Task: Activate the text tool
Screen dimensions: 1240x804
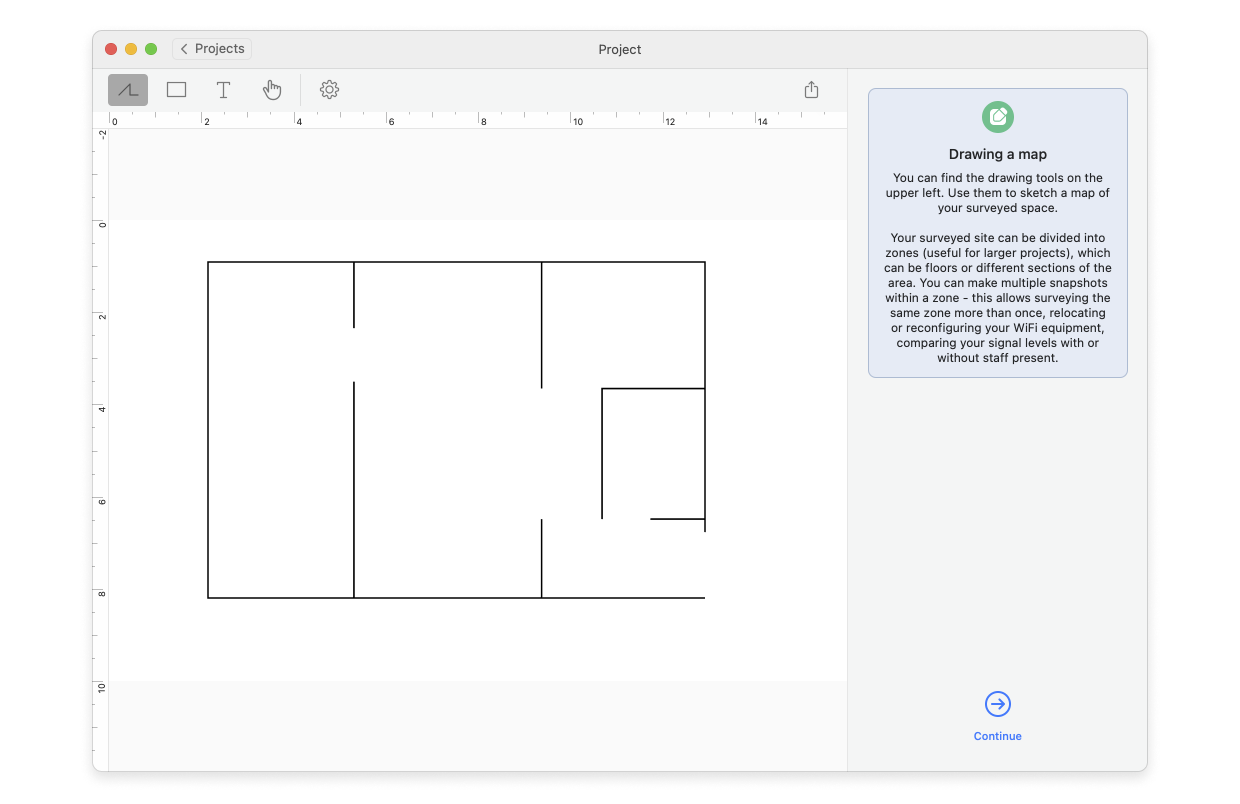Action: (223, 89)
